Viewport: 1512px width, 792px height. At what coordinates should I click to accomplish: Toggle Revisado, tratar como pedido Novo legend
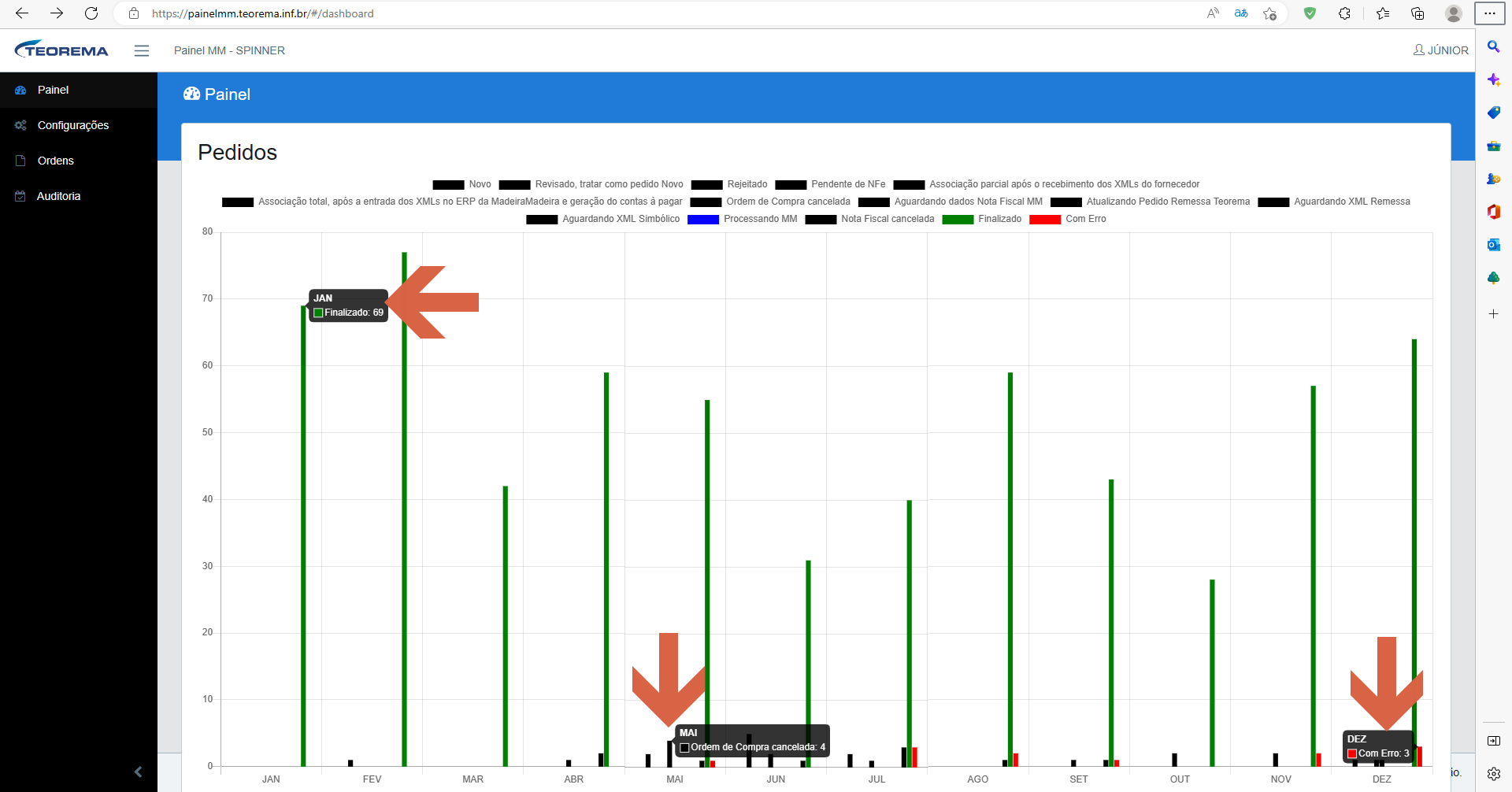point(591,184)
